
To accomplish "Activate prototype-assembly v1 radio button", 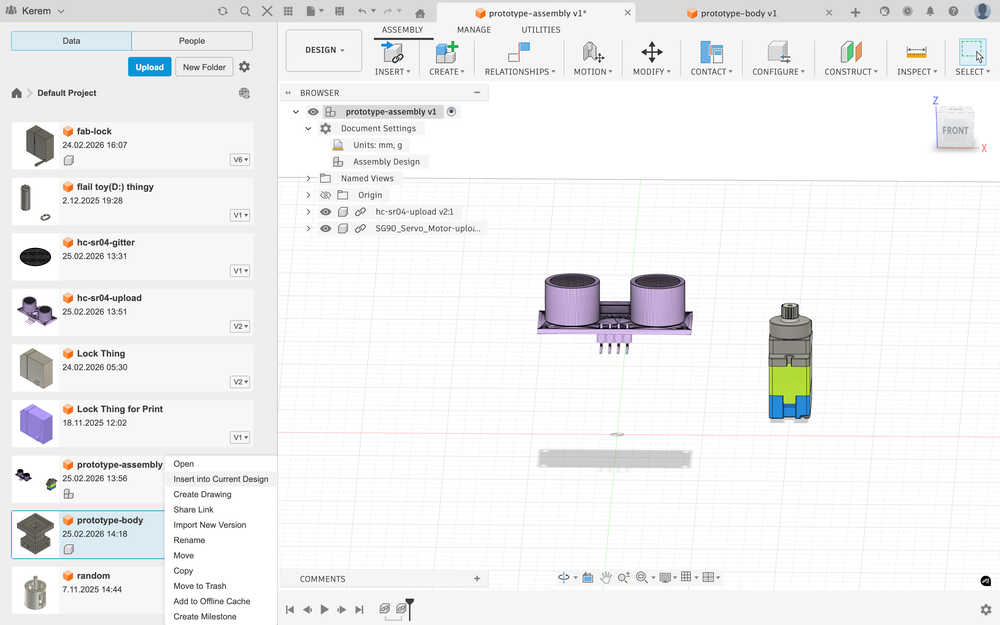I will (x=452, y=112).
